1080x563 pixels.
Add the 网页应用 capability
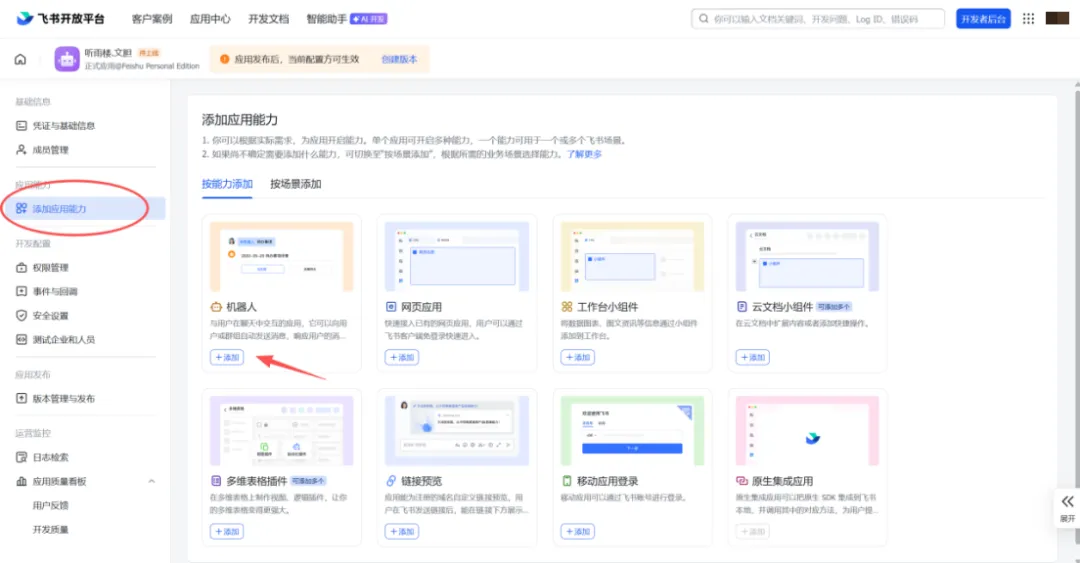coord(402,357)
